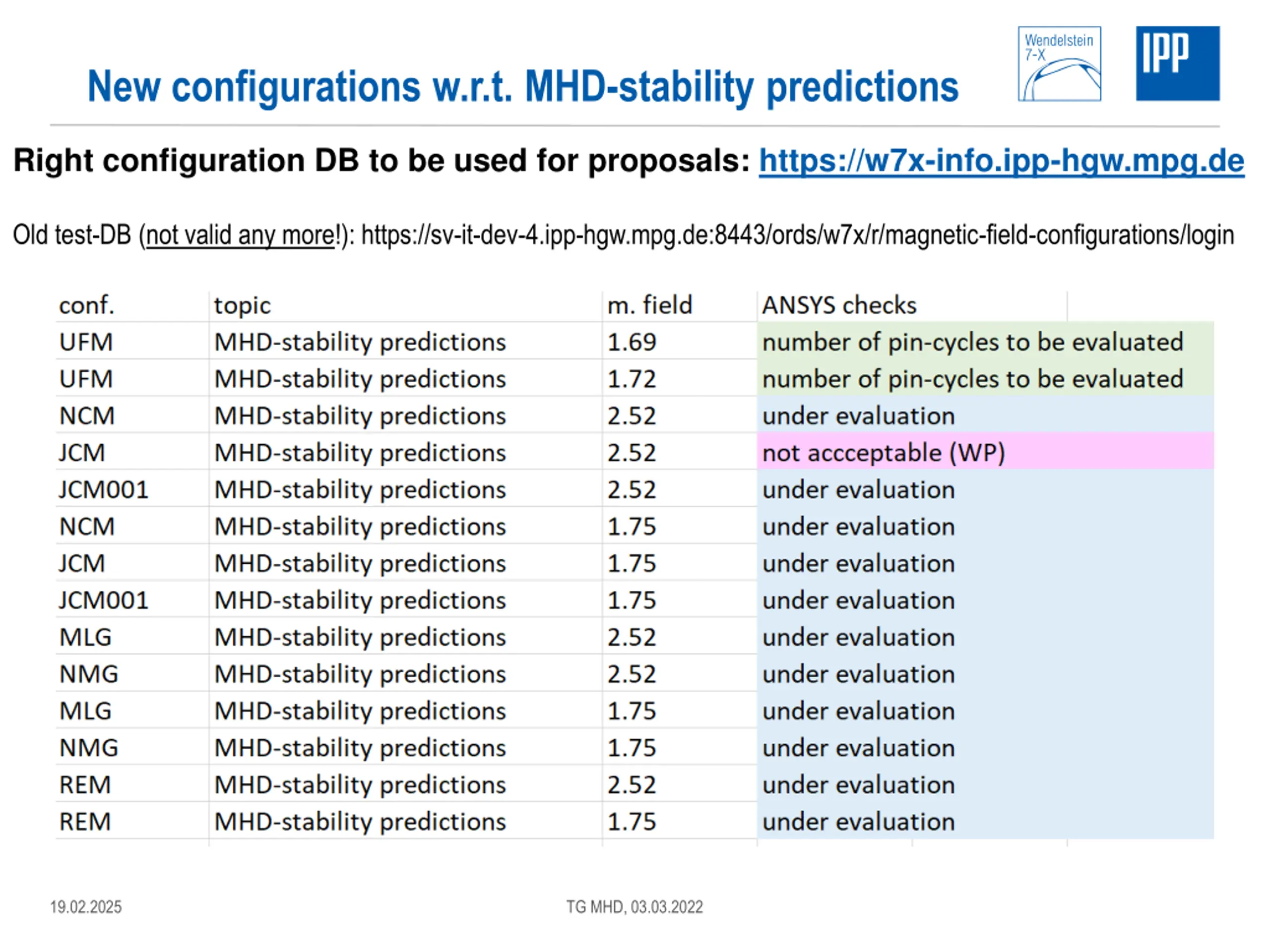
Task: Click the footer date 19.02.2025
Action: tap(85, 907)
